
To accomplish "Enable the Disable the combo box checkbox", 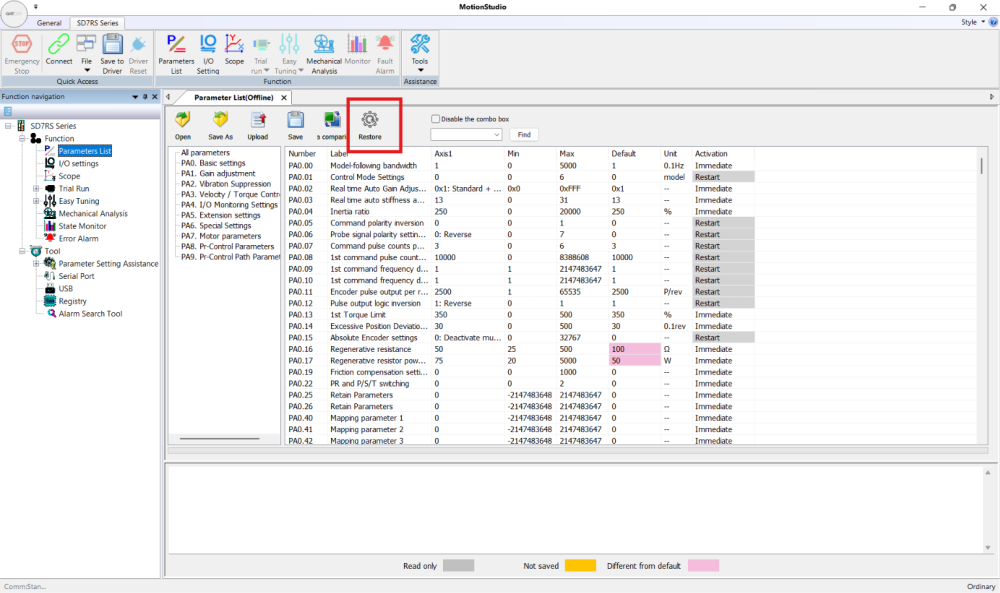I will click(x=436, y=119).
